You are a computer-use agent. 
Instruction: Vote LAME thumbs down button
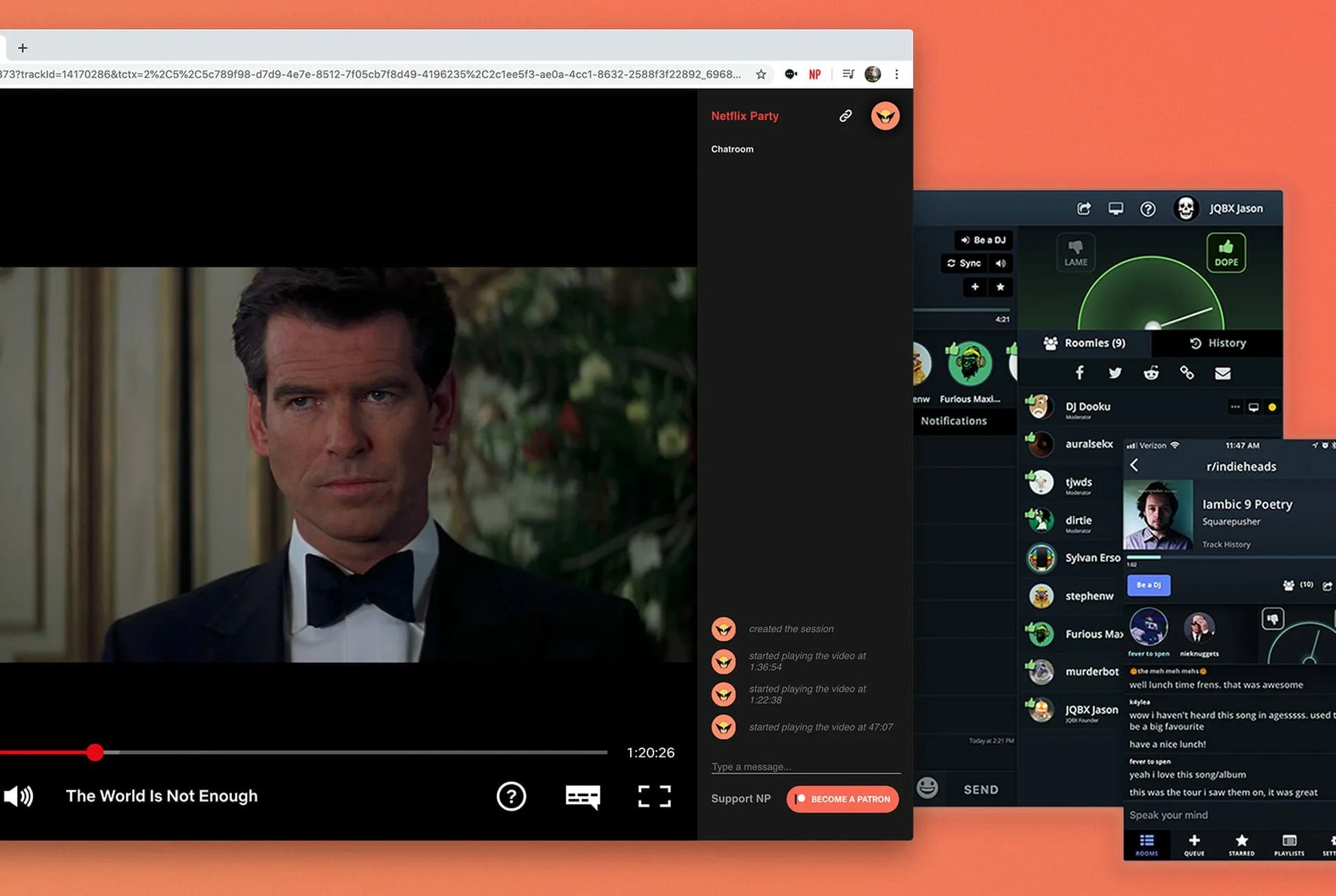(1076, 253)
